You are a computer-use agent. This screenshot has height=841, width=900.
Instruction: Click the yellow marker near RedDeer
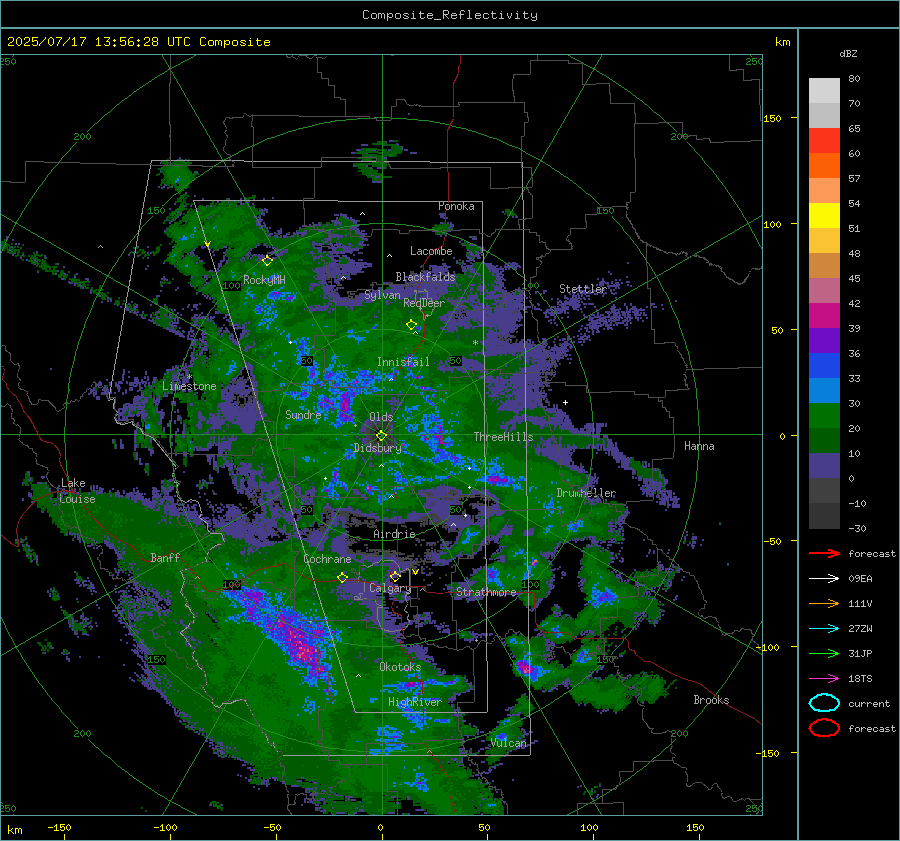click(x=412, y=325)
